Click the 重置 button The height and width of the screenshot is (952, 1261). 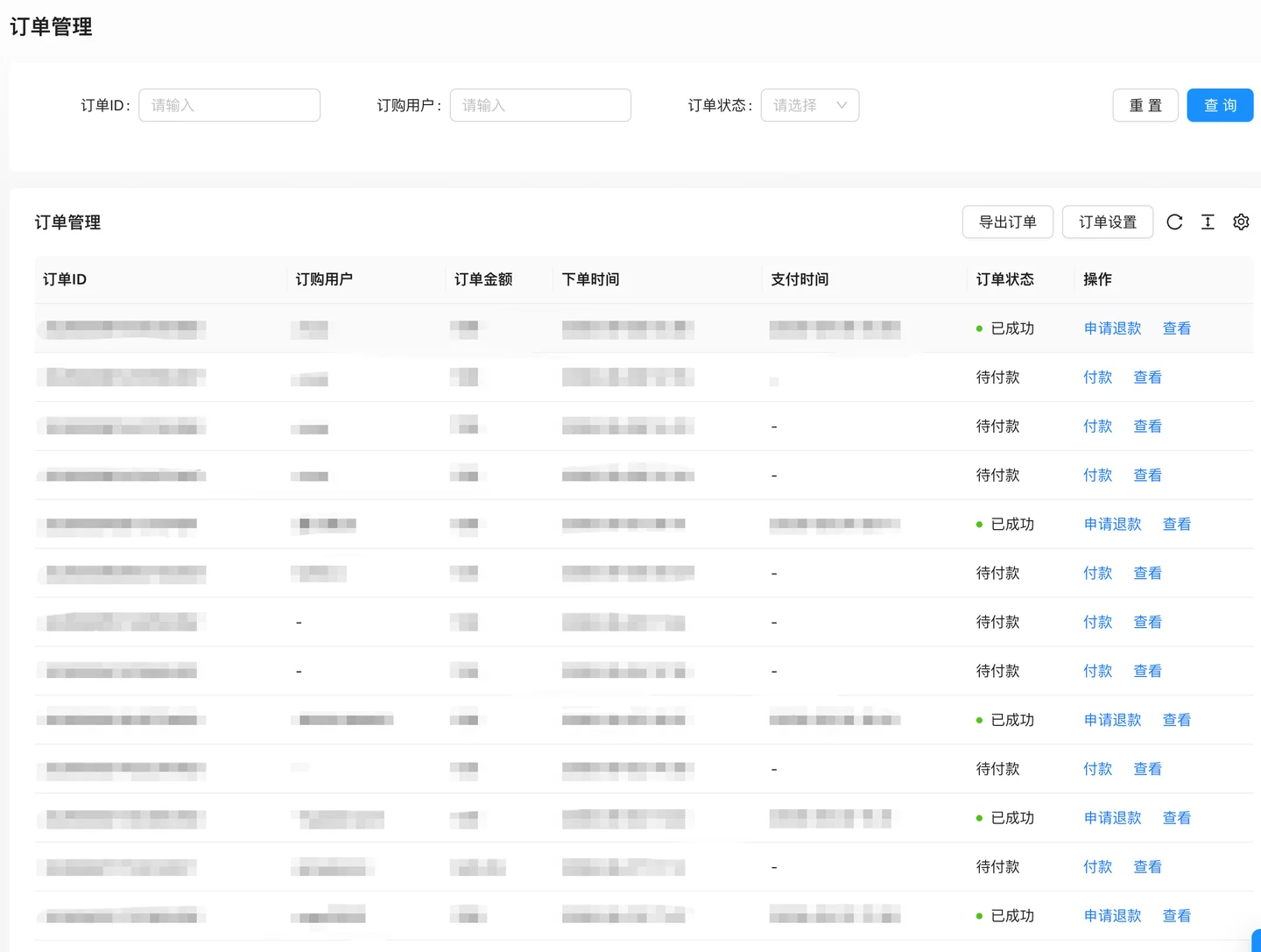[1145, 105]
